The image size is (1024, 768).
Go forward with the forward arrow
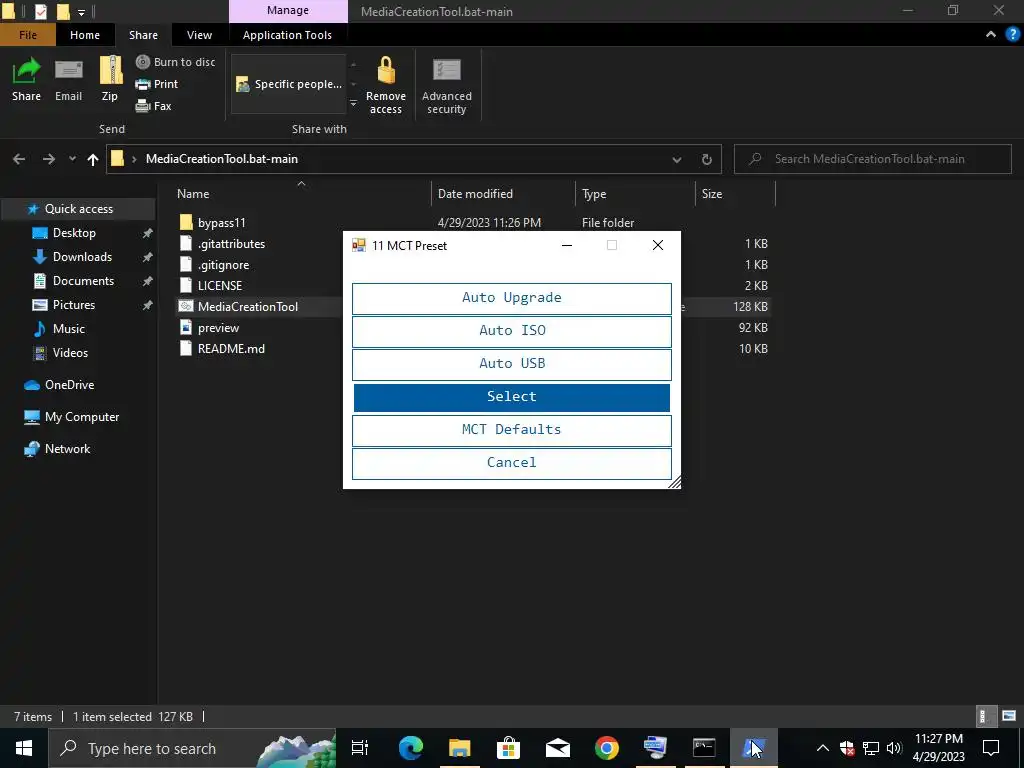point(49,159)
